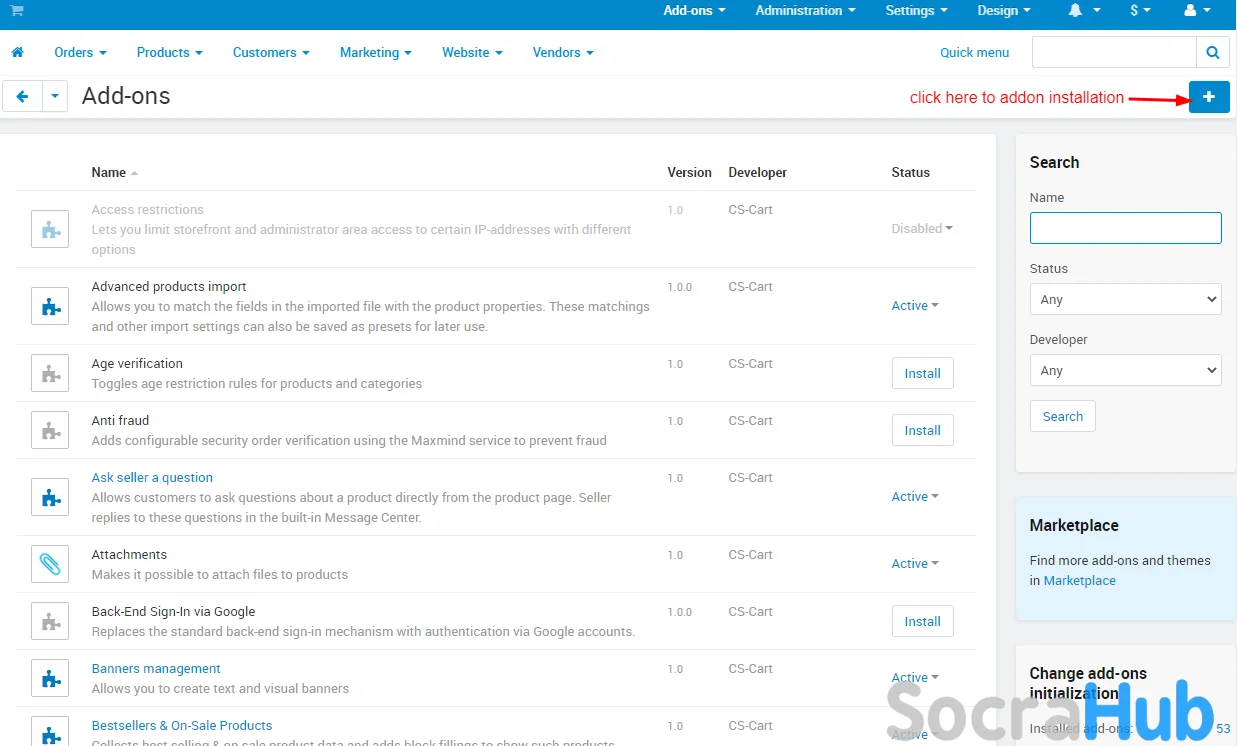
Task: Expand the Developer filter dropdown
Action: [1125, 370]
